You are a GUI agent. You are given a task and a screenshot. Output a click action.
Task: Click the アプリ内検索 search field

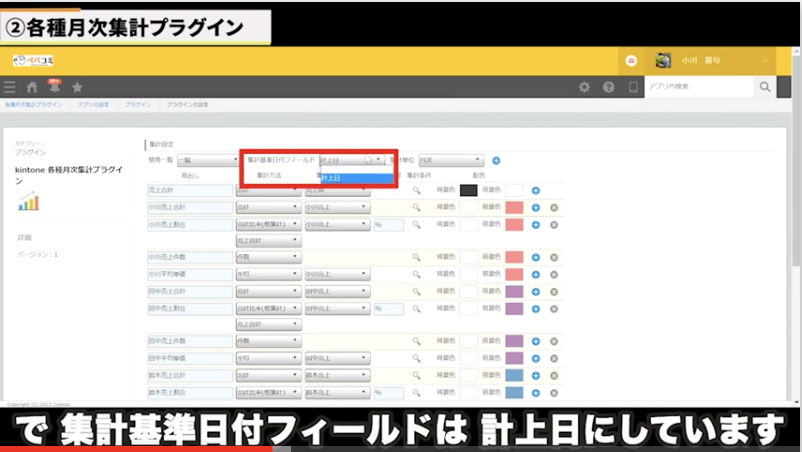click(697, 87)
